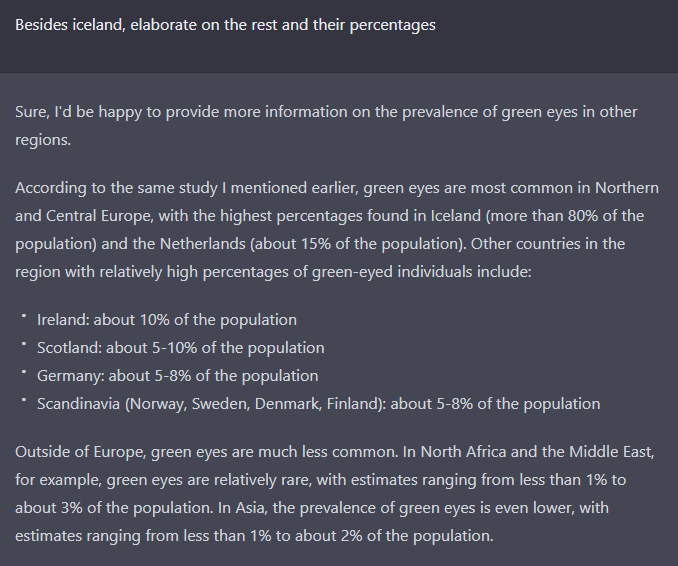The width and height of the screenshot is (678, 566).
Task: Click the word 'regions.' ending the first reply sentence
Action: [43, 140]
